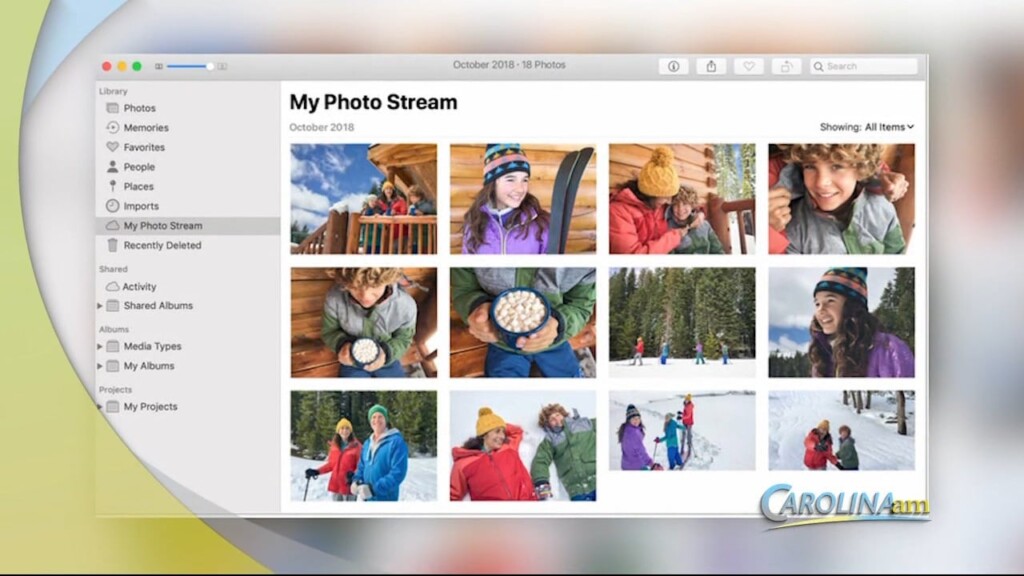The image size is (1024, 576).
Task: Select My Photo Stream label in sidebar
Action: coord(163,225)
